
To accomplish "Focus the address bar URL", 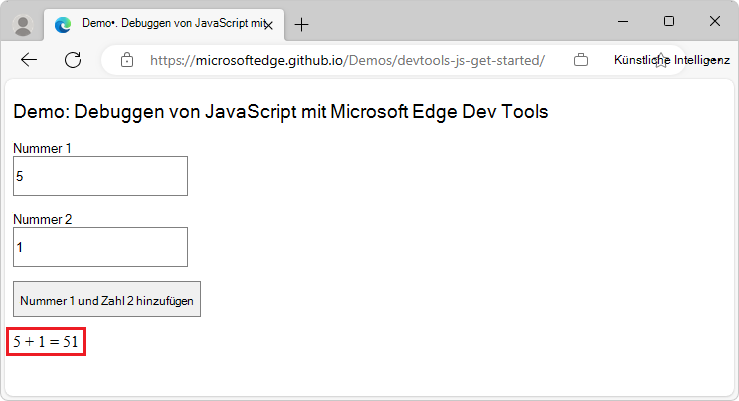I will 346,60.
